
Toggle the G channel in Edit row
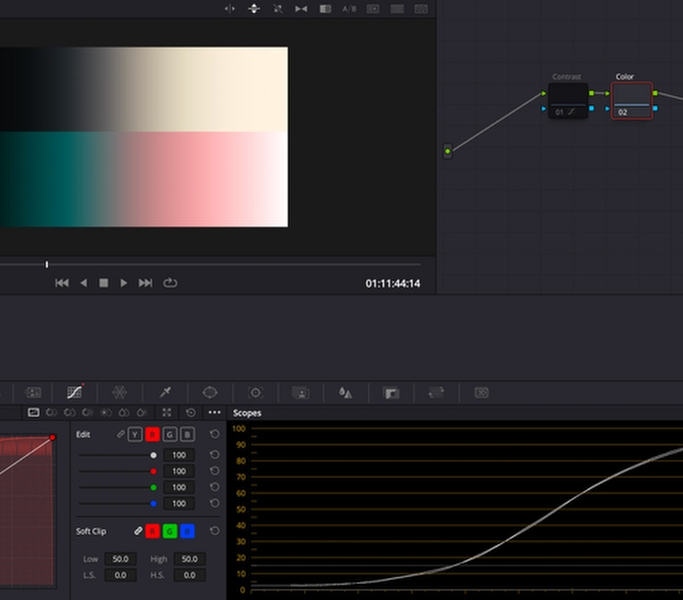coord(170,434)
